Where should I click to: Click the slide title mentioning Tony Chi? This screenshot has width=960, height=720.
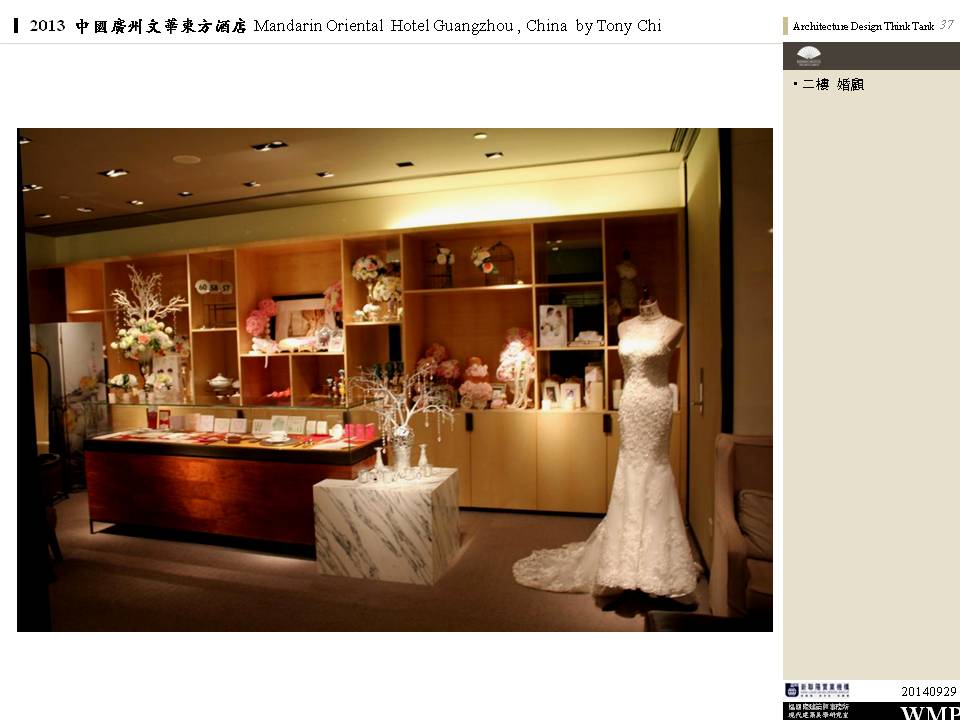346,26
